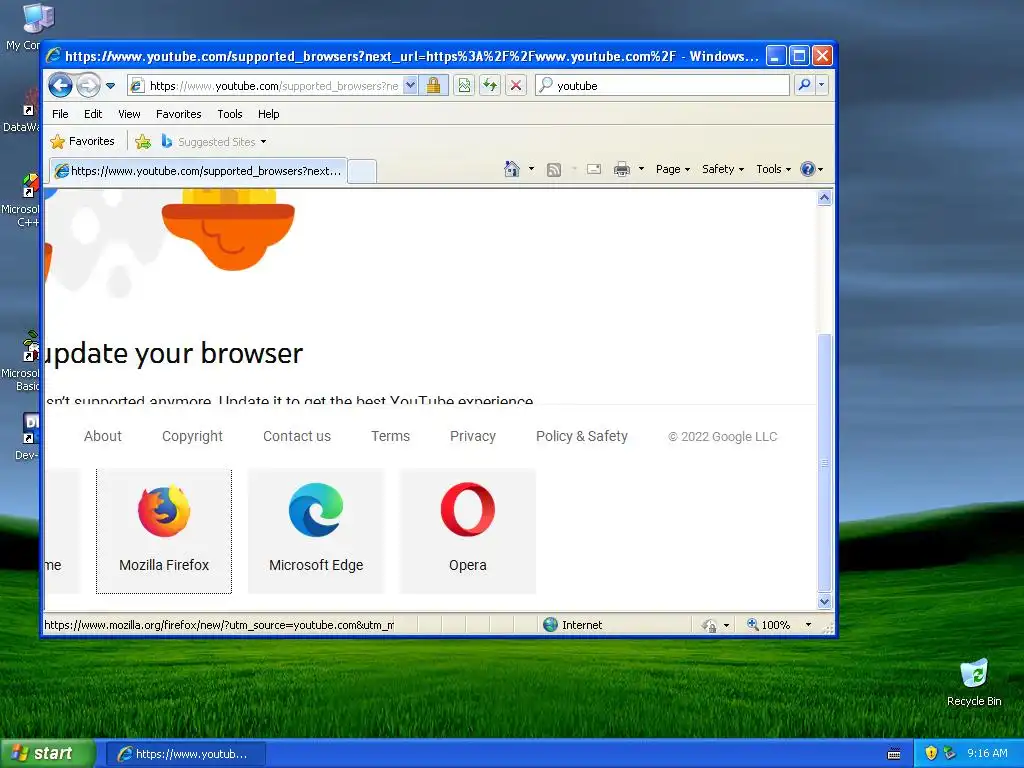The image size is (1024, 768).
Task: Click the vertical scrollbar thumb
Action: [x=824, y=462]
